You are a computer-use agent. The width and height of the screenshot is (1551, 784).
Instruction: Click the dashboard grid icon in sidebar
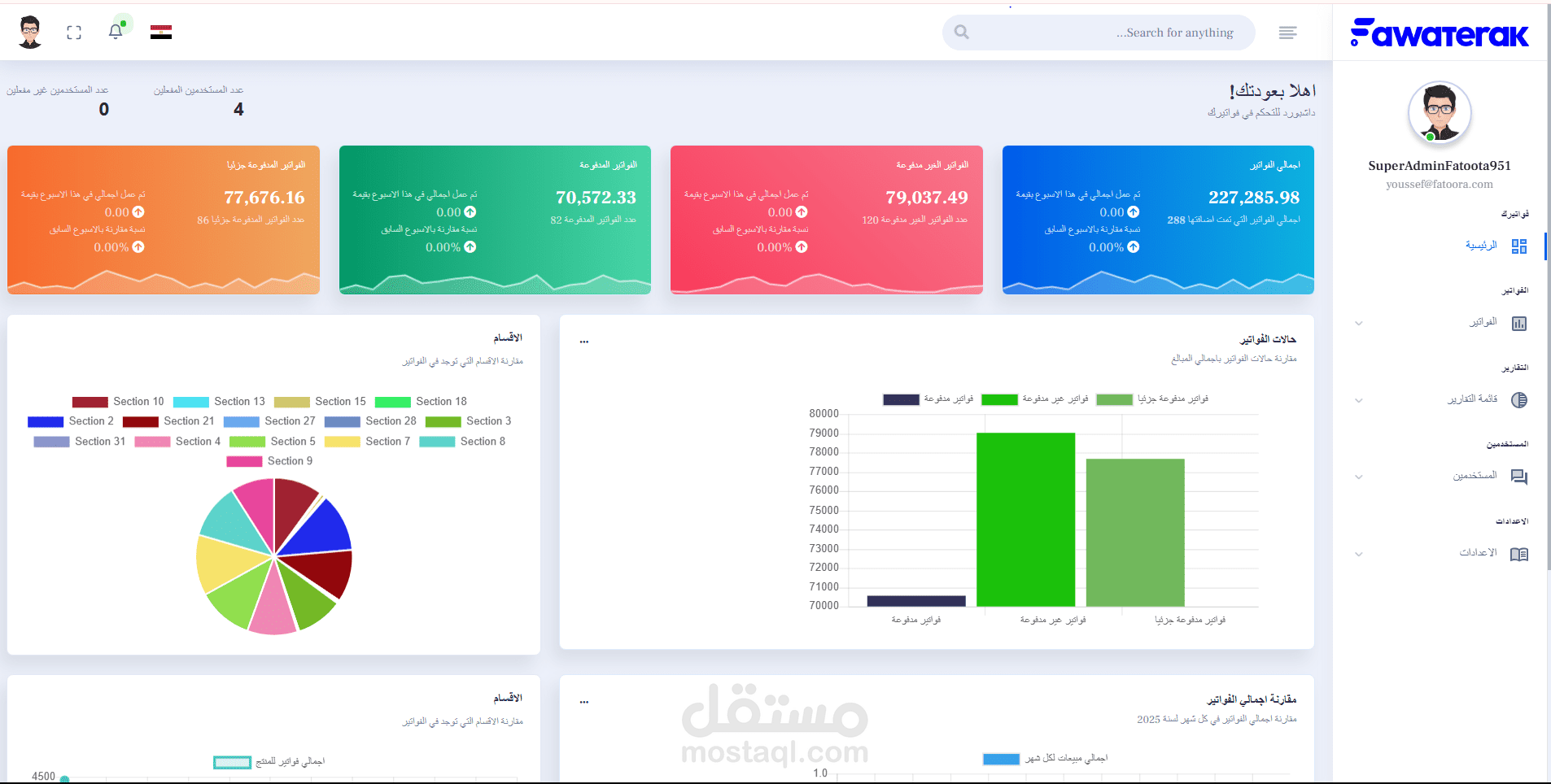(x=1519, y=246)
